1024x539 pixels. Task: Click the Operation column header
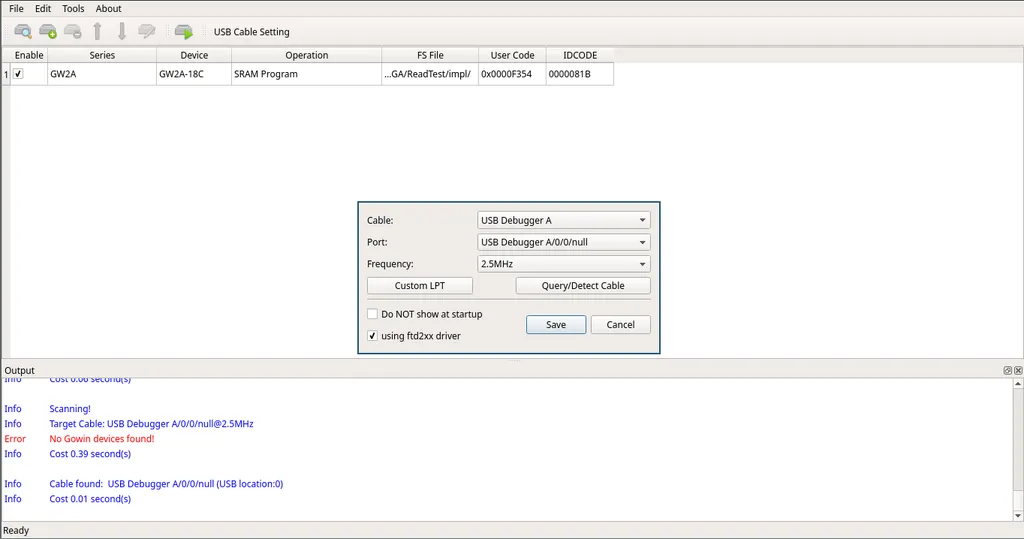(x=306, y=56)
